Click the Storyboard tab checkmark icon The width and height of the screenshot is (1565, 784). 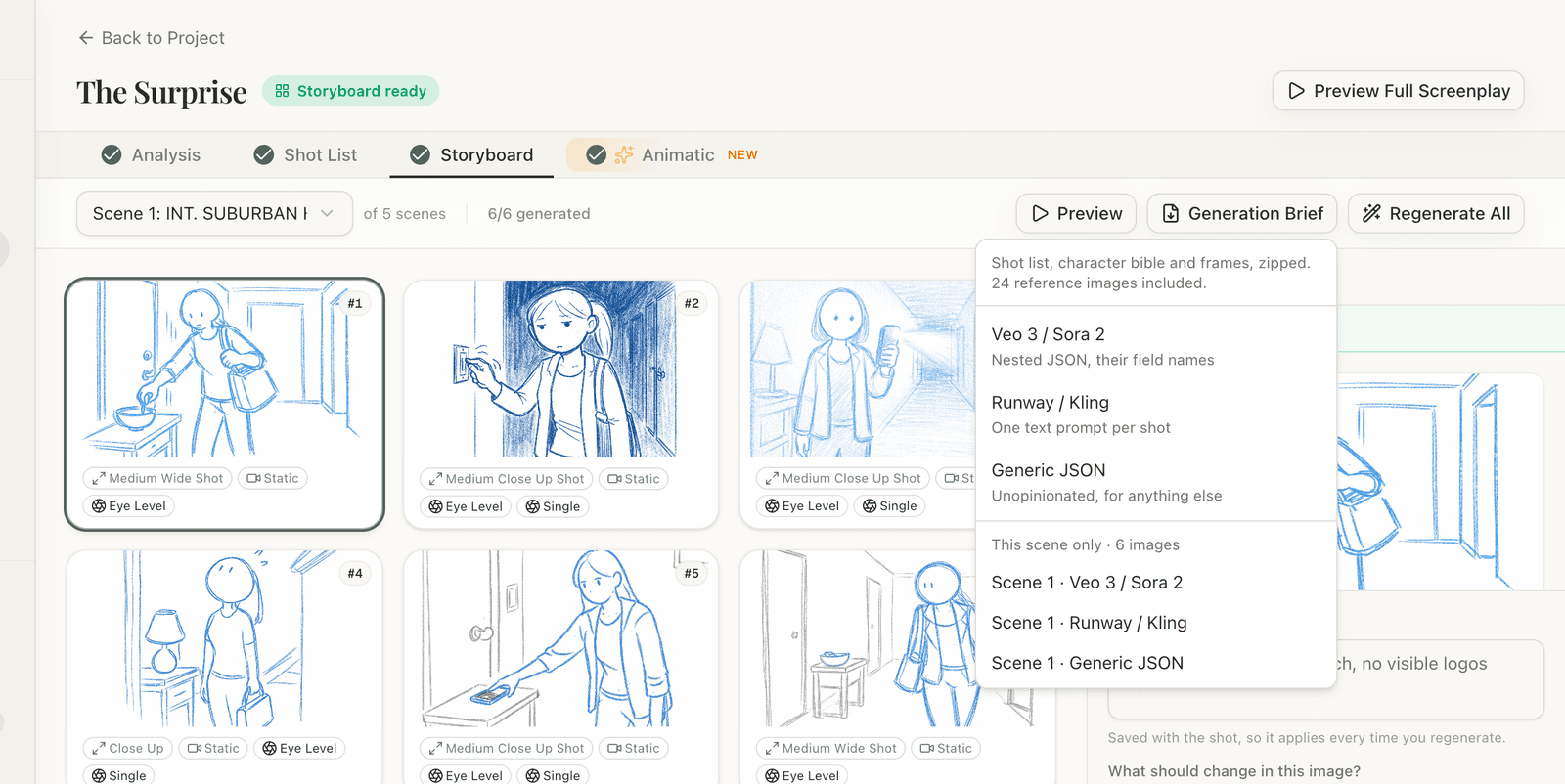(x=421, y=154)
